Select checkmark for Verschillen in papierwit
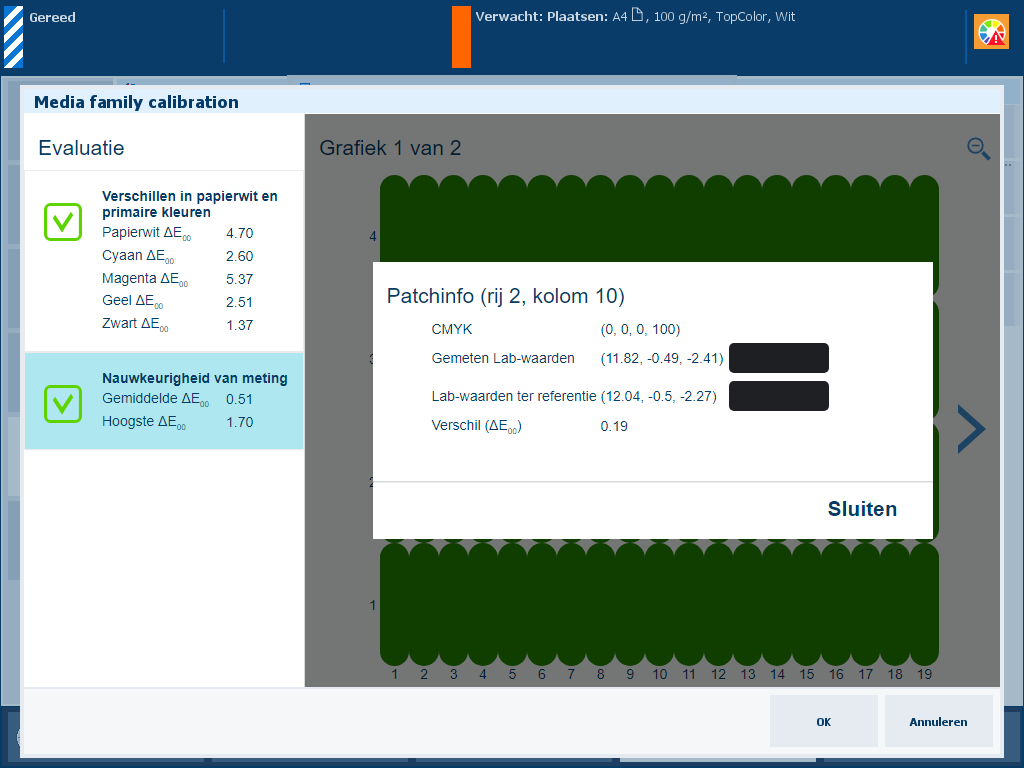 point(63,222)
